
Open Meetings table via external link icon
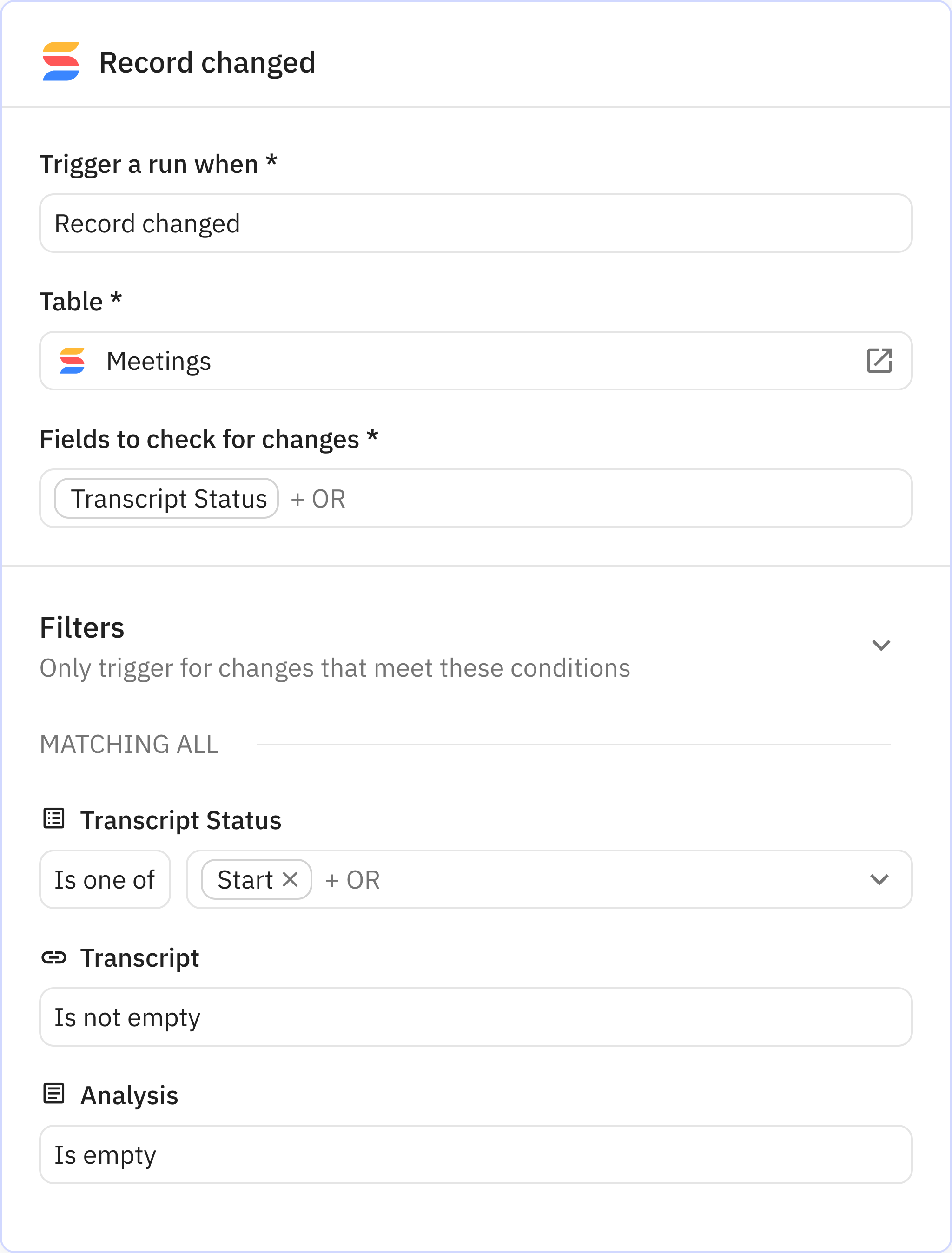click(x=880, y=361)
